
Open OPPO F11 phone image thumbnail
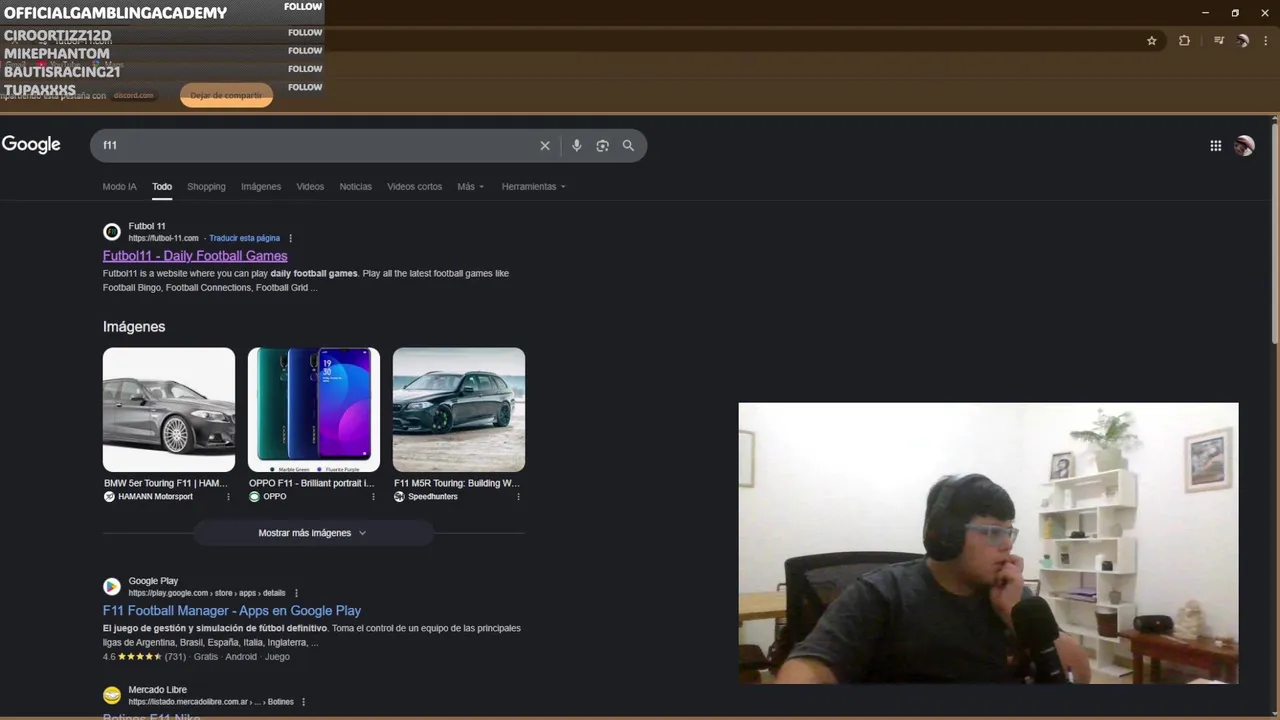[314, 410]
